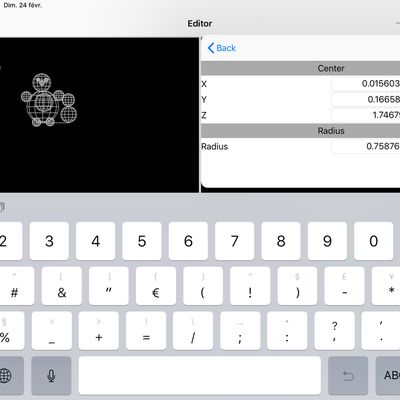400x400 pixels.
Task: Tap the clipboard icon above keyboard
Action: [2, 207]
